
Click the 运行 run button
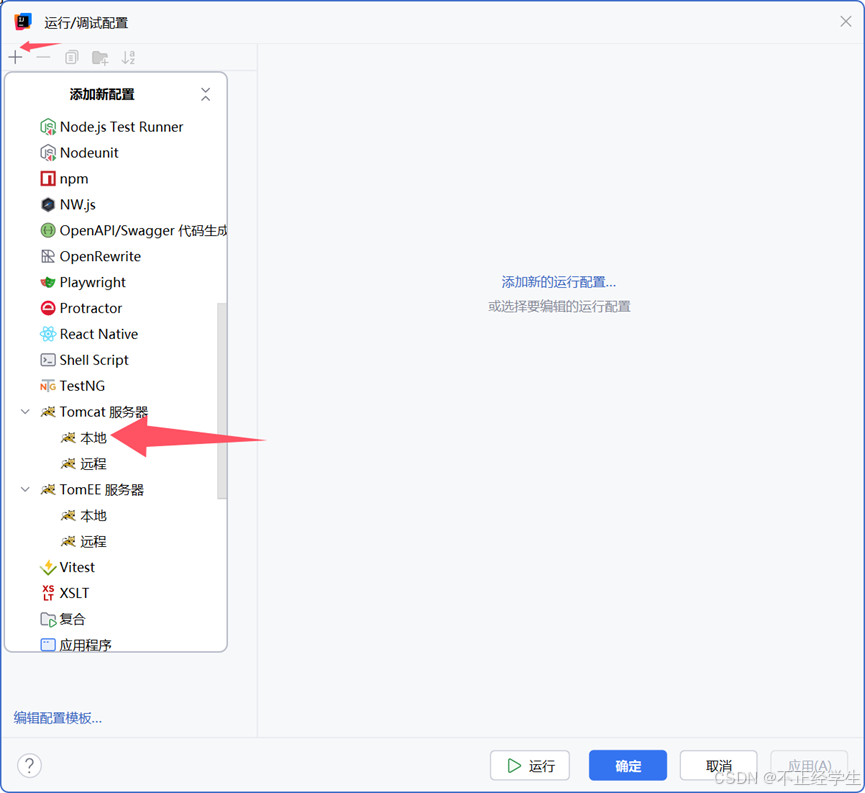(530, 765)
